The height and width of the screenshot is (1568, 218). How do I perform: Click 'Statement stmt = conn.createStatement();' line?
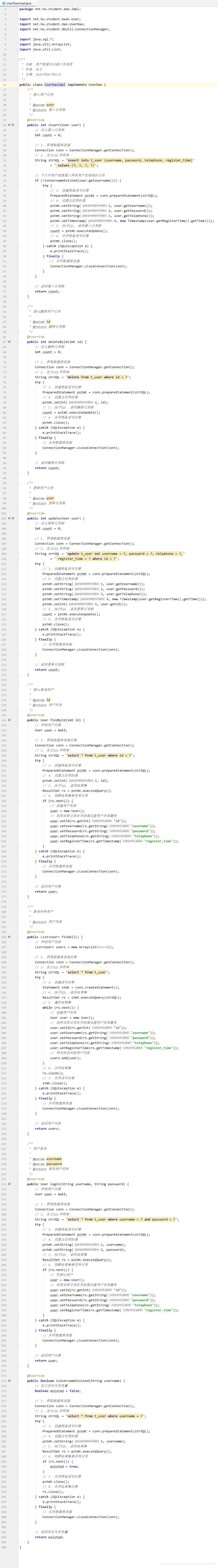(81, 987)
